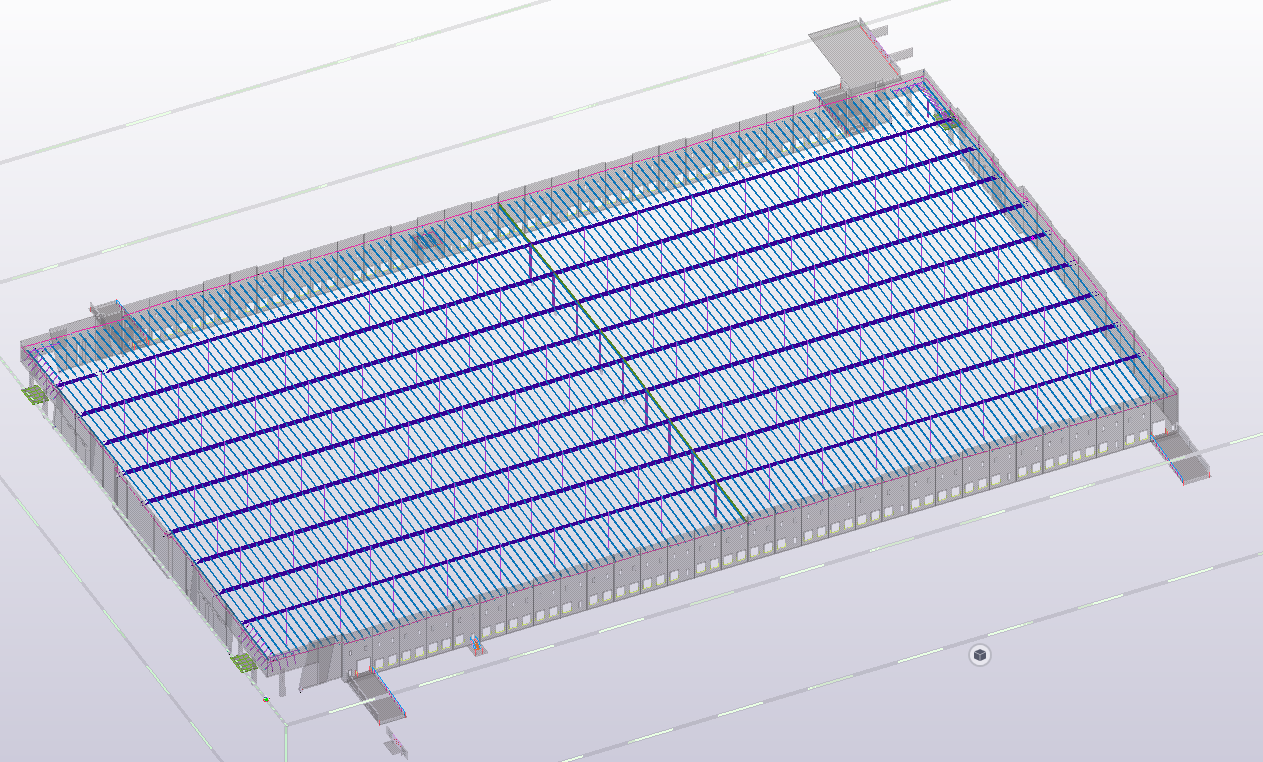Pick the small detached gray part at the bottom

point(394,742)
